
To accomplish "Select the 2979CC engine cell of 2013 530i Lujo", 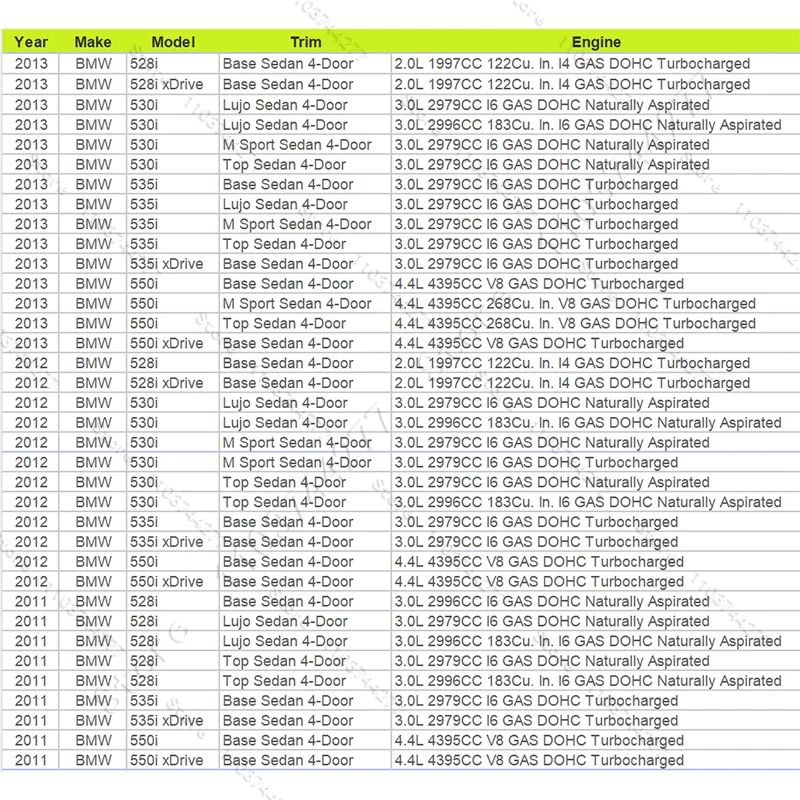I will [x=596, y=105].
